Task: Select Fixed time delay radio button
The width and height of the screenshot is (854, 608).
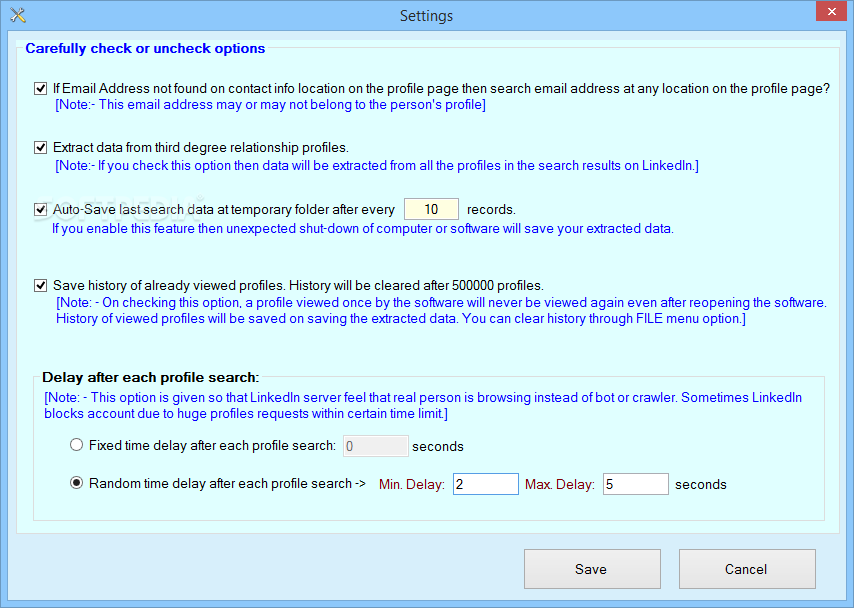Action: 76,445
